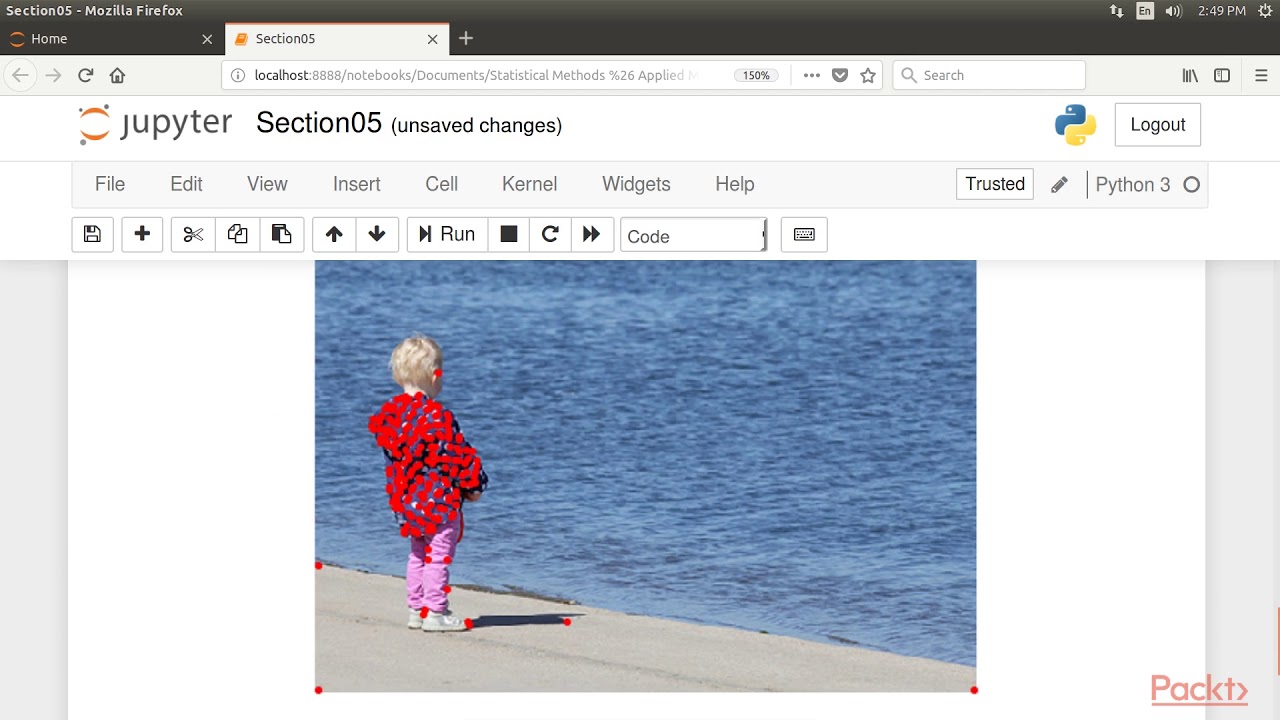Go forward in browser history
This screenshot has width=1280, height=720.
coord(53,75)
